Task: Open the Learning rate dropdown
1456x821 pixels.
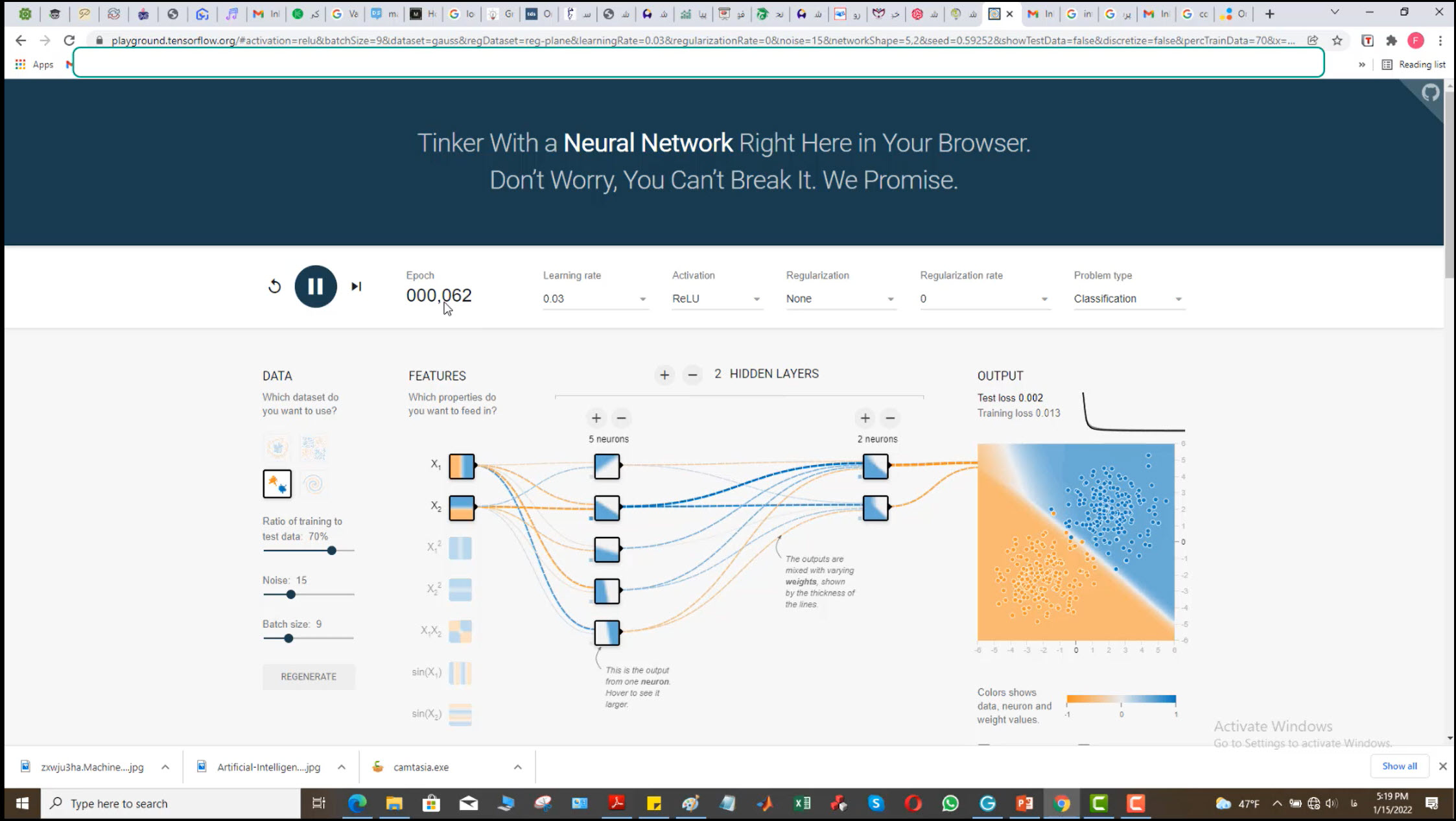Action: (594, 299)
